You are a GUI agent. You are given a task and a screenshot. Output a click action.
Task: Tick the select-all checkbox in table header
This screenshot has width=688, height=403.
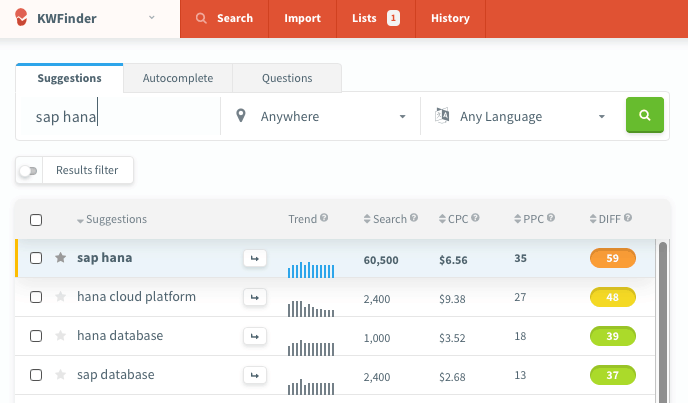(x=36, y=219)
